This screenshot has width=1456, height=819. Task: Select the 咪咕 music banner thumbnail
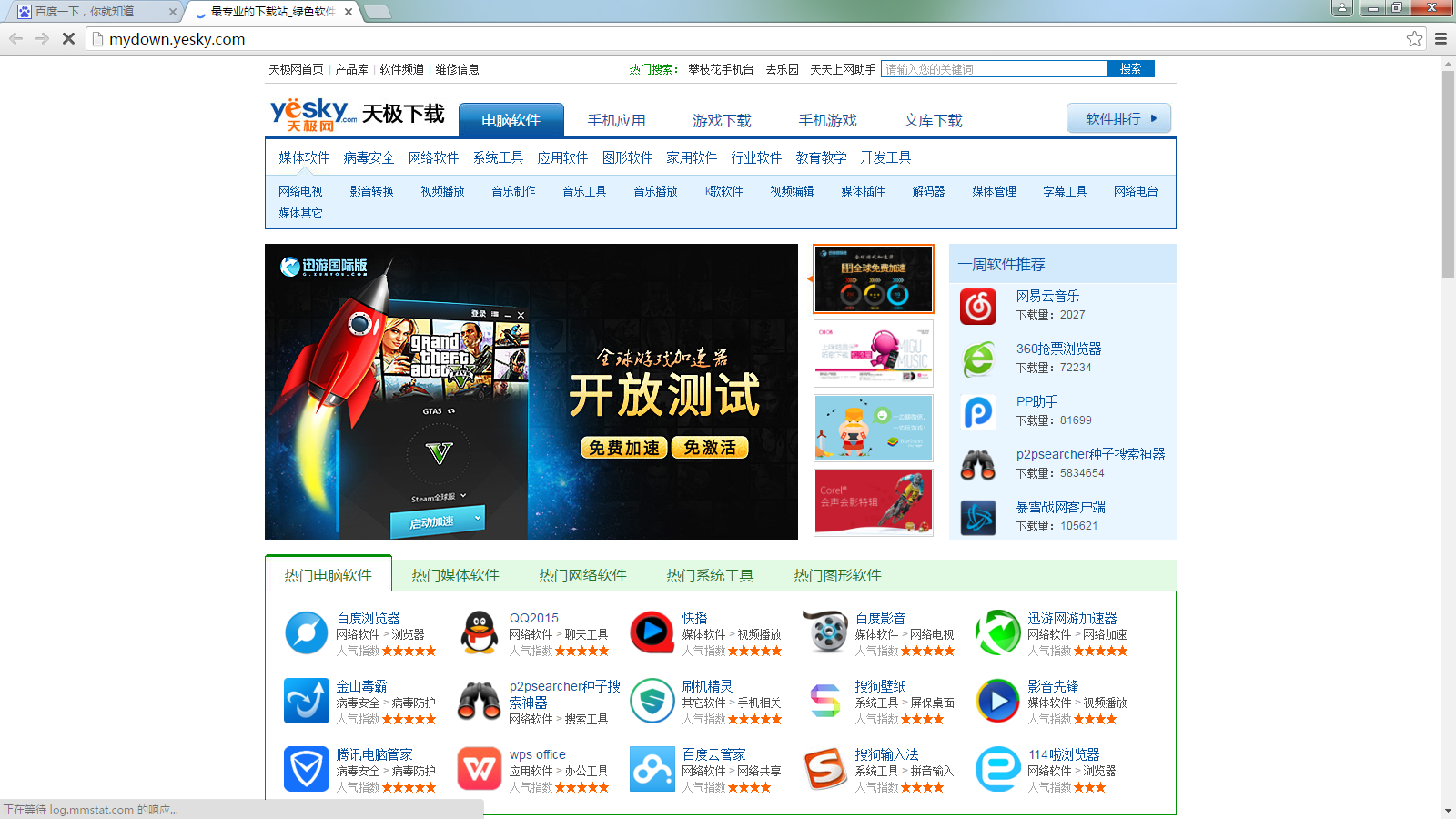874,353
